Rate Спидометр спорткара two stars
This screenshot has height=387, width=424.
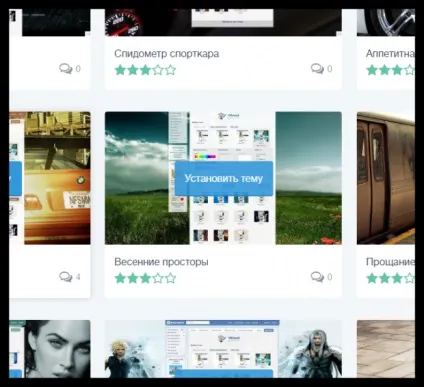pos(133,70)
